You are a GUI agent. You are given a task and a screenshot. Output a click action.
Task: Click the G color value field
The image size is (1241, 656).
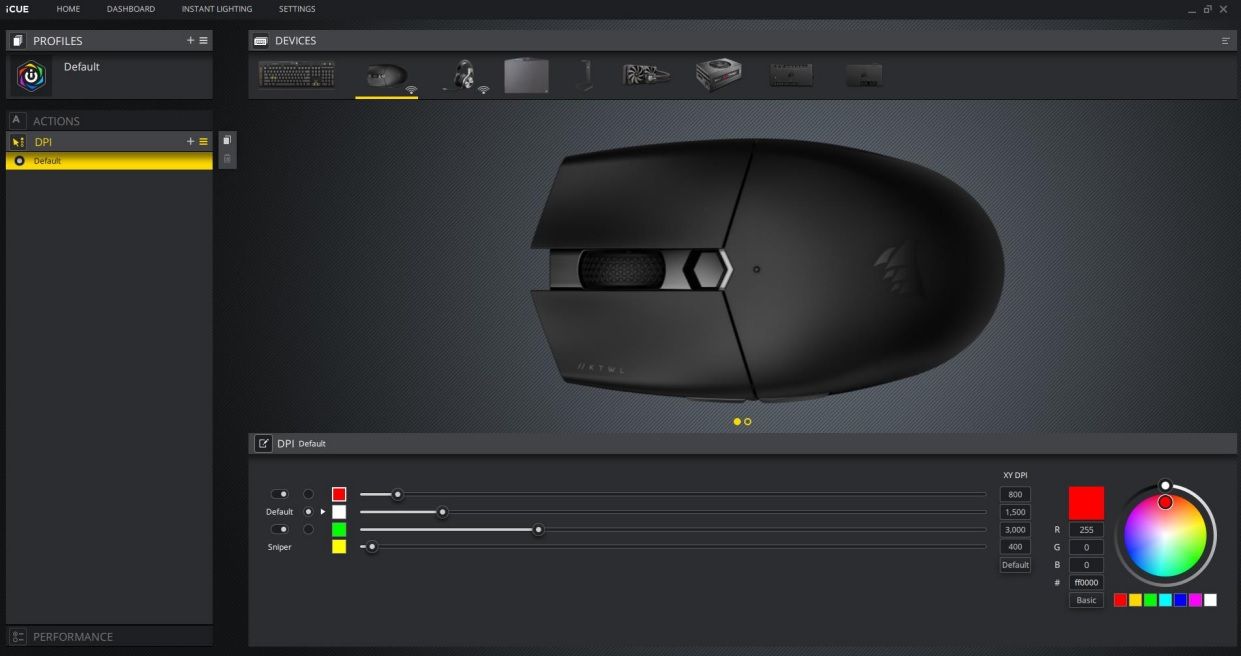1086,547
